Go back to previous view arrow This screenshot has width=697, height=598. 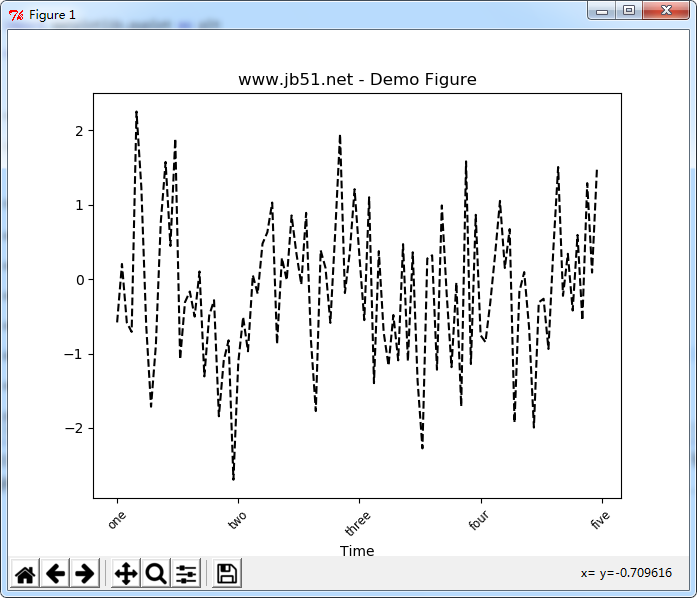[55, 573]
